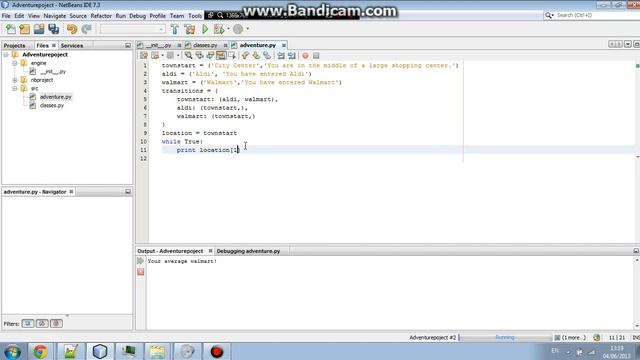Click Clean and Build Project icon

click(x=189, y=29)
